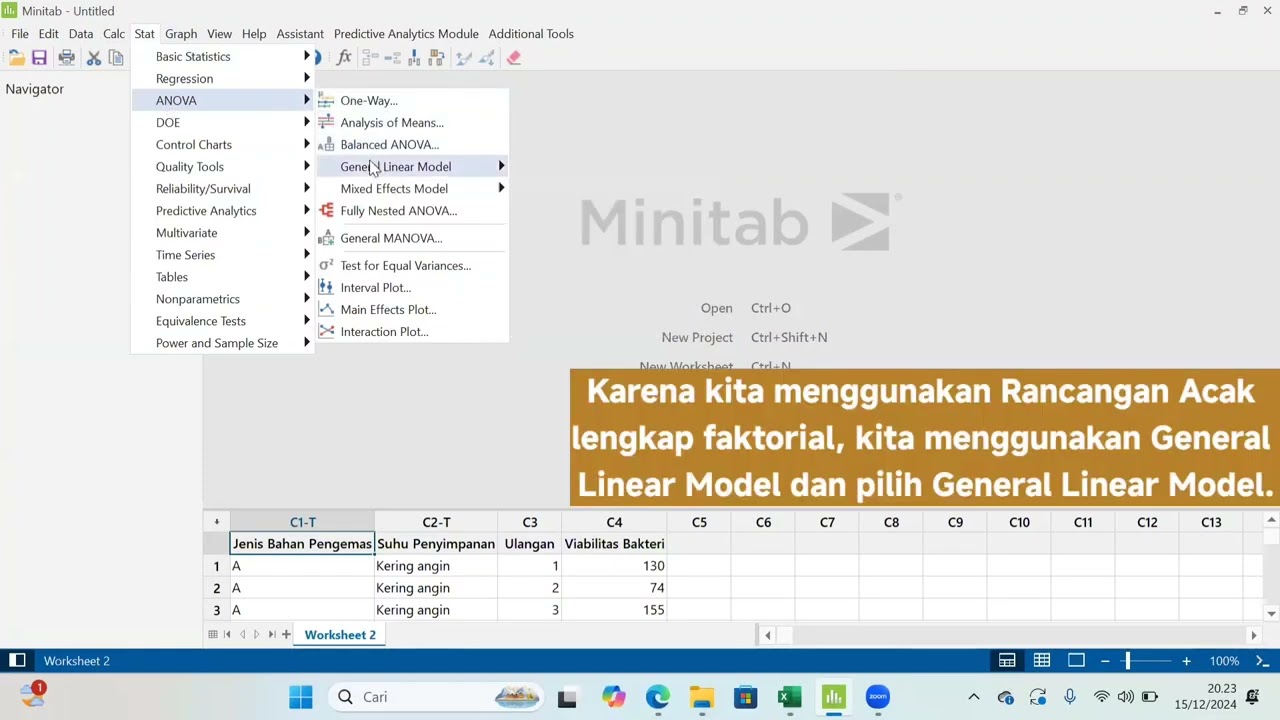Click the Suhu Penyimpanan column name cell
Image resolution: width=1280 pixels, height=720 pixels.
(435, 544)
